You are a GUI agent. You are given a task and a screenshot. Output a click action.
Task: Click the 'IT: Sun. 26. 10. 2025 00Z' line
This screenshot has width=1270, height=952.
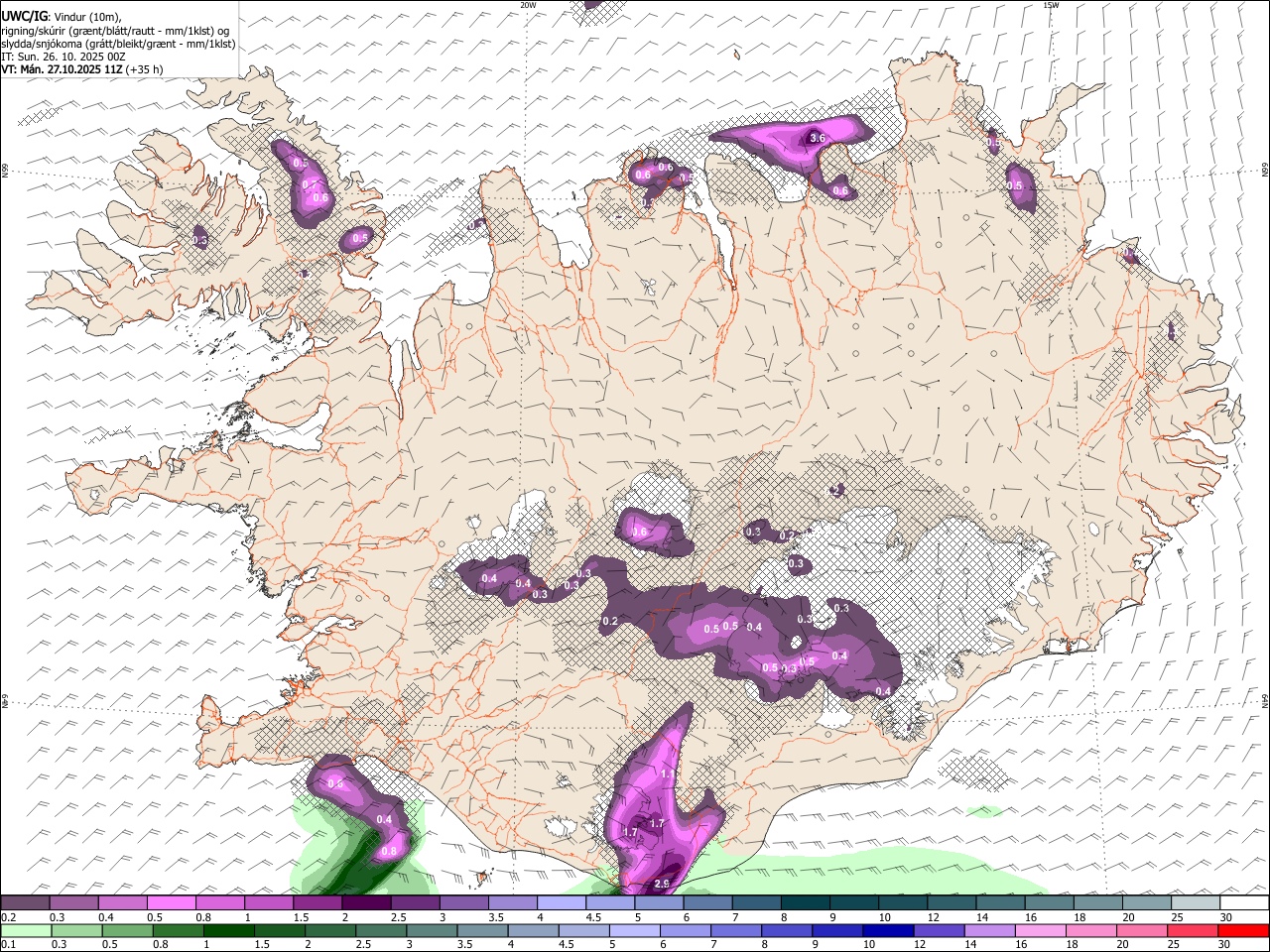pyautogui.click(x=63, y=57)
